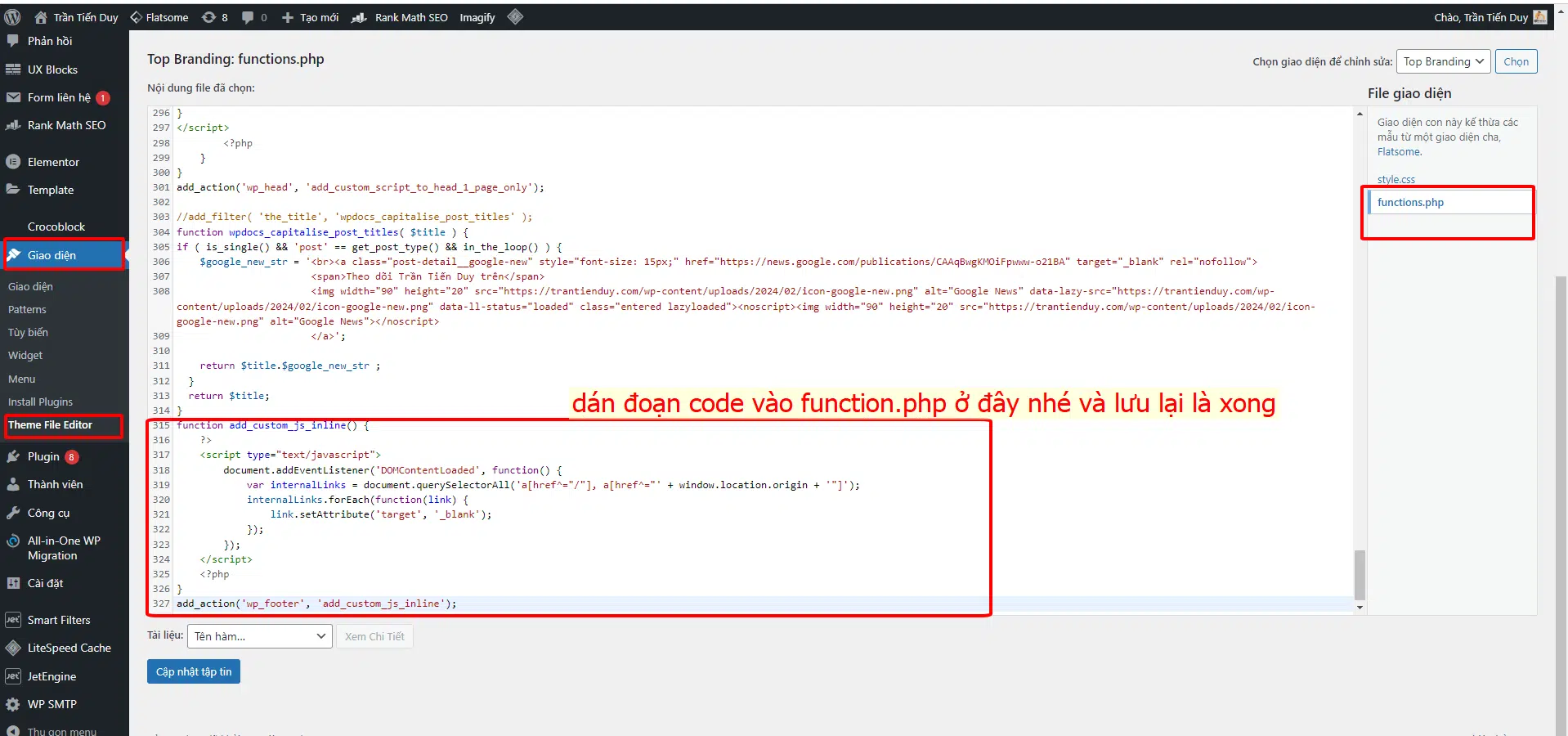Click the Thành viên user icon
Screen dimensions: 1568x736
coord(13,484)
